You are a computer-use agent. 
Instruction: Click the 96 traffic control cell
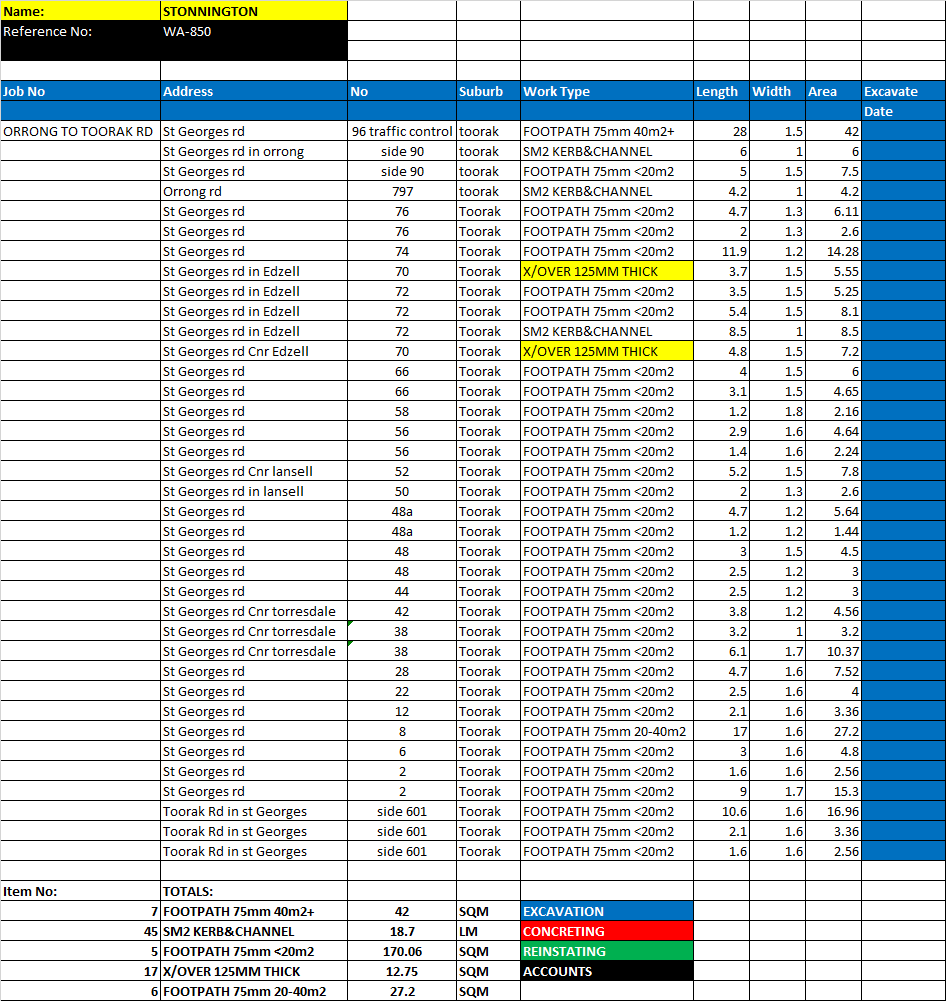tap(402, 131)
